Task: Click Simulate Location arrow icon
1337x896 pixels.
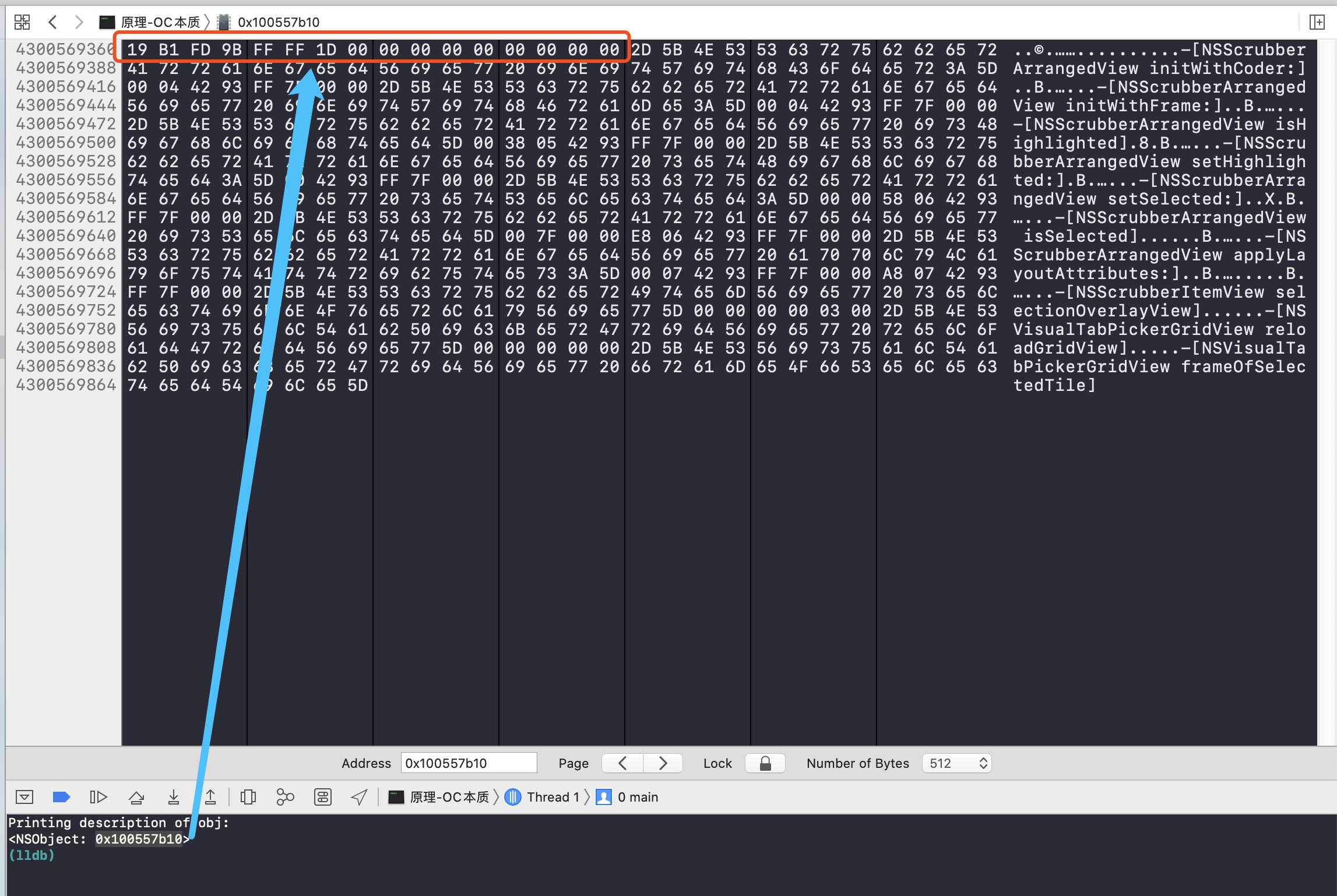Action: pos(359,796)
